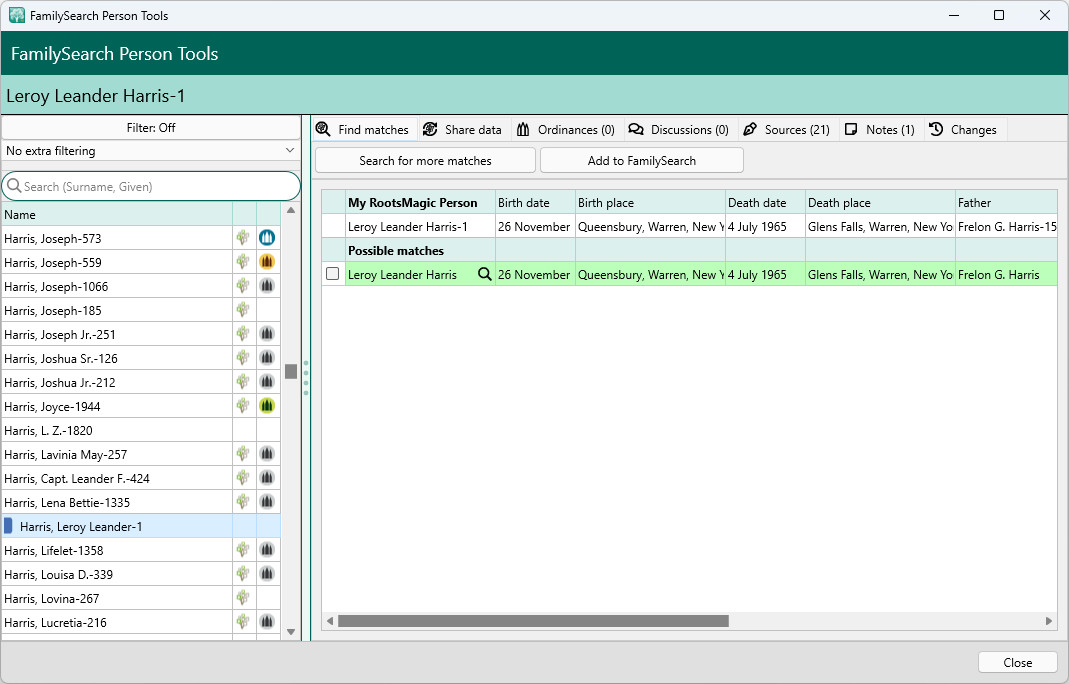Switch to the Sources (21) tab

click(787, 130)
